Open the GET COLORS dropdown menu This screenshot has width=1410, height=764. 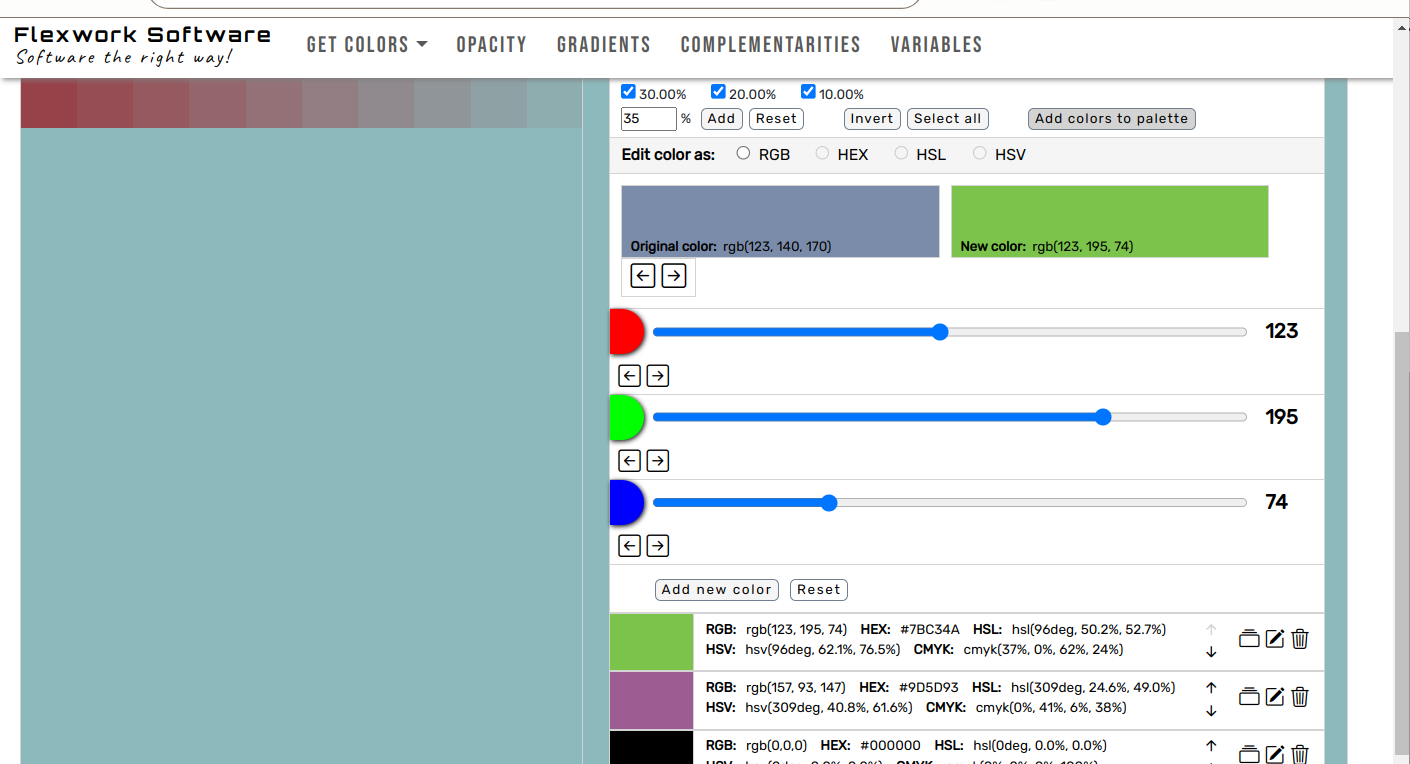[x=367, y=45]
